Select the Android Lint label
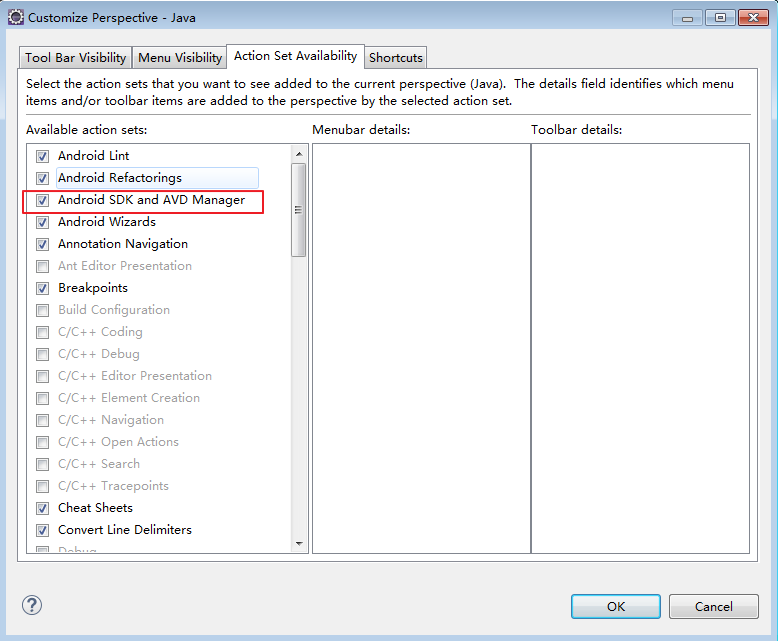Viewport: 778px width, 641px height. tap(93, 156)
